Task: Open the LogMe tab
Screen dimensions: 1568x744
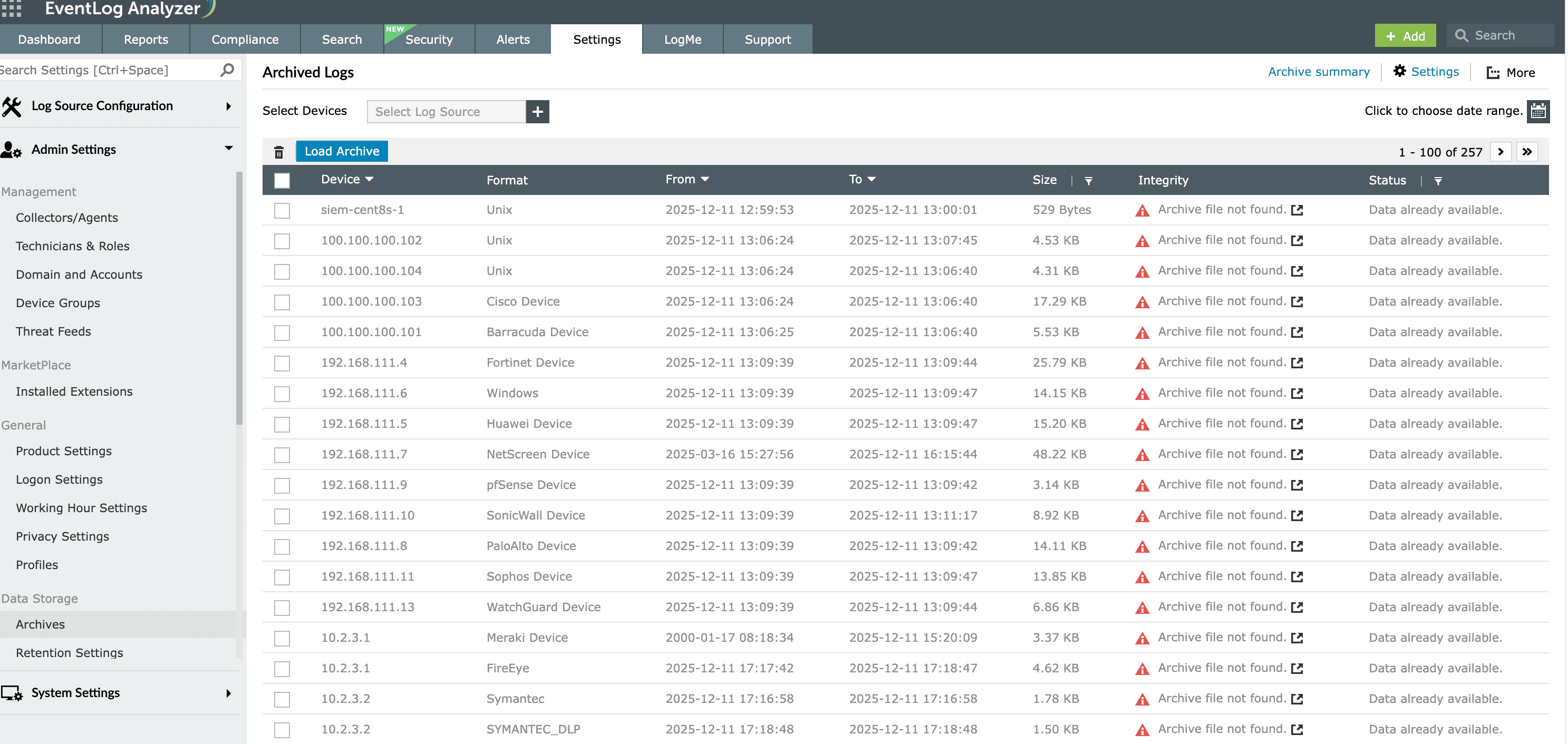Action: [682, 39]
